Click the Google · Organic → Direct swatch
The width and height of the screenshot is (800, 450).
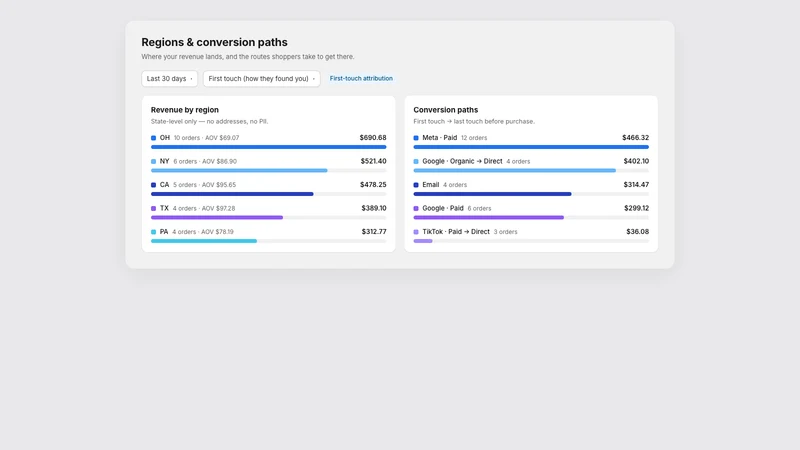[x=416, y=161]
